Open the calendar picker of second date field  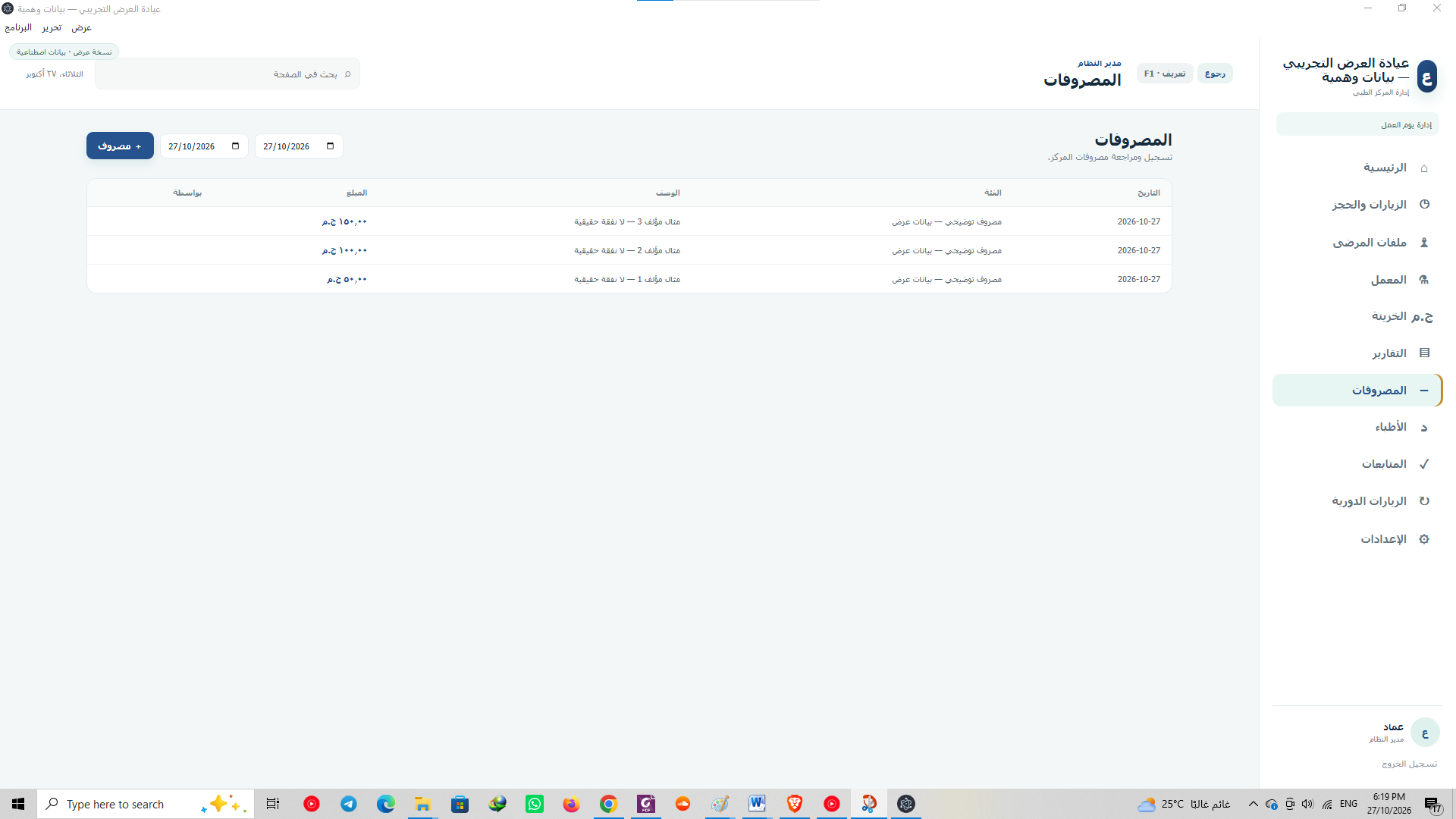click(236, 146)
